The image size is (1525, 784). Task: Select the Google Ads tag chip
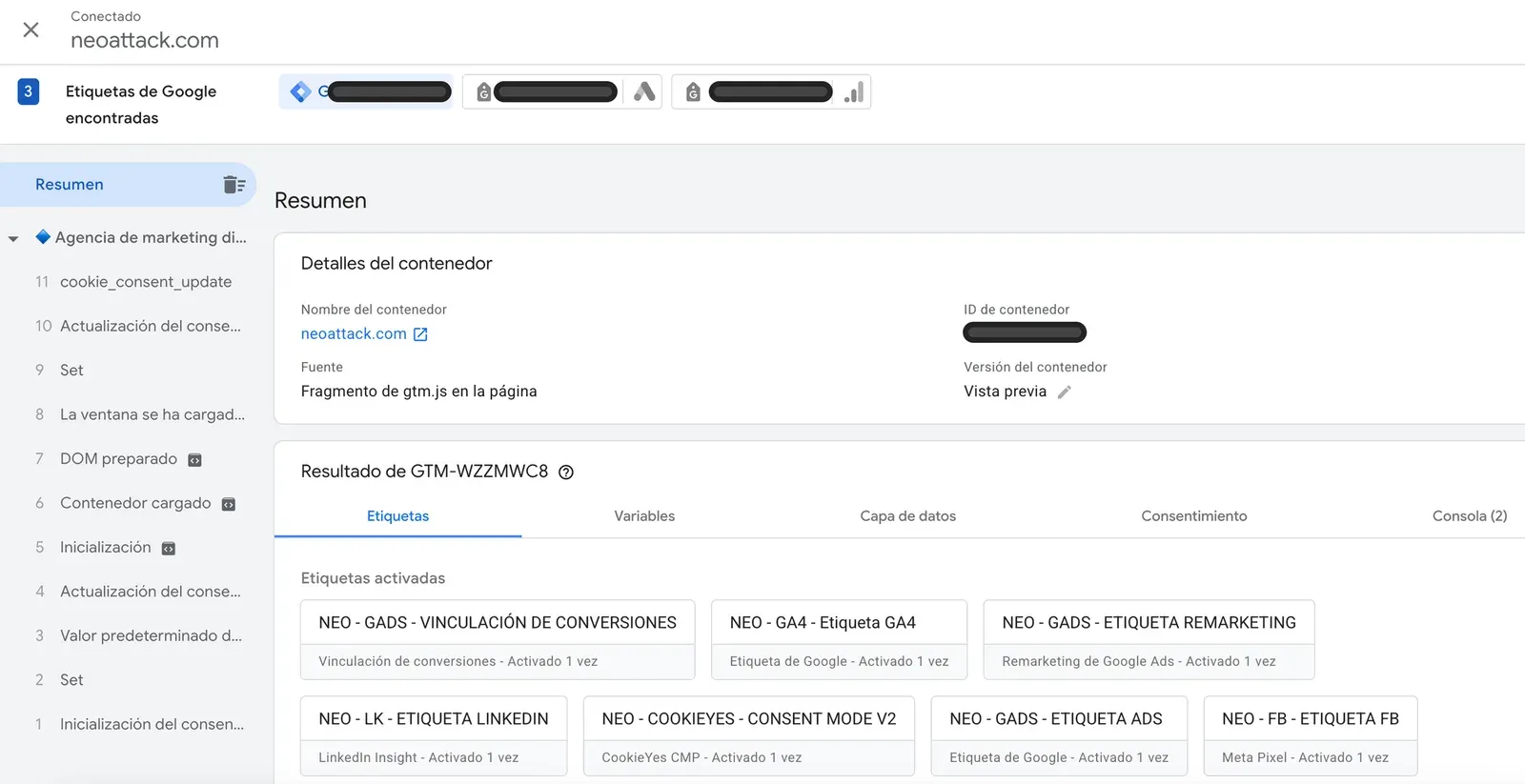(562, 91)
